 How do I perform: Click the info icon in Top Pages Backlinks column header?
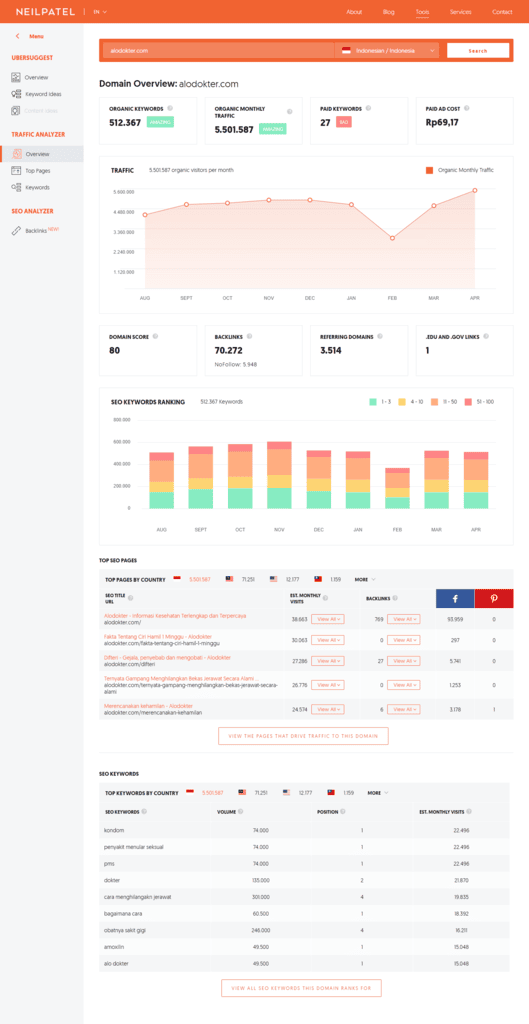396,598
